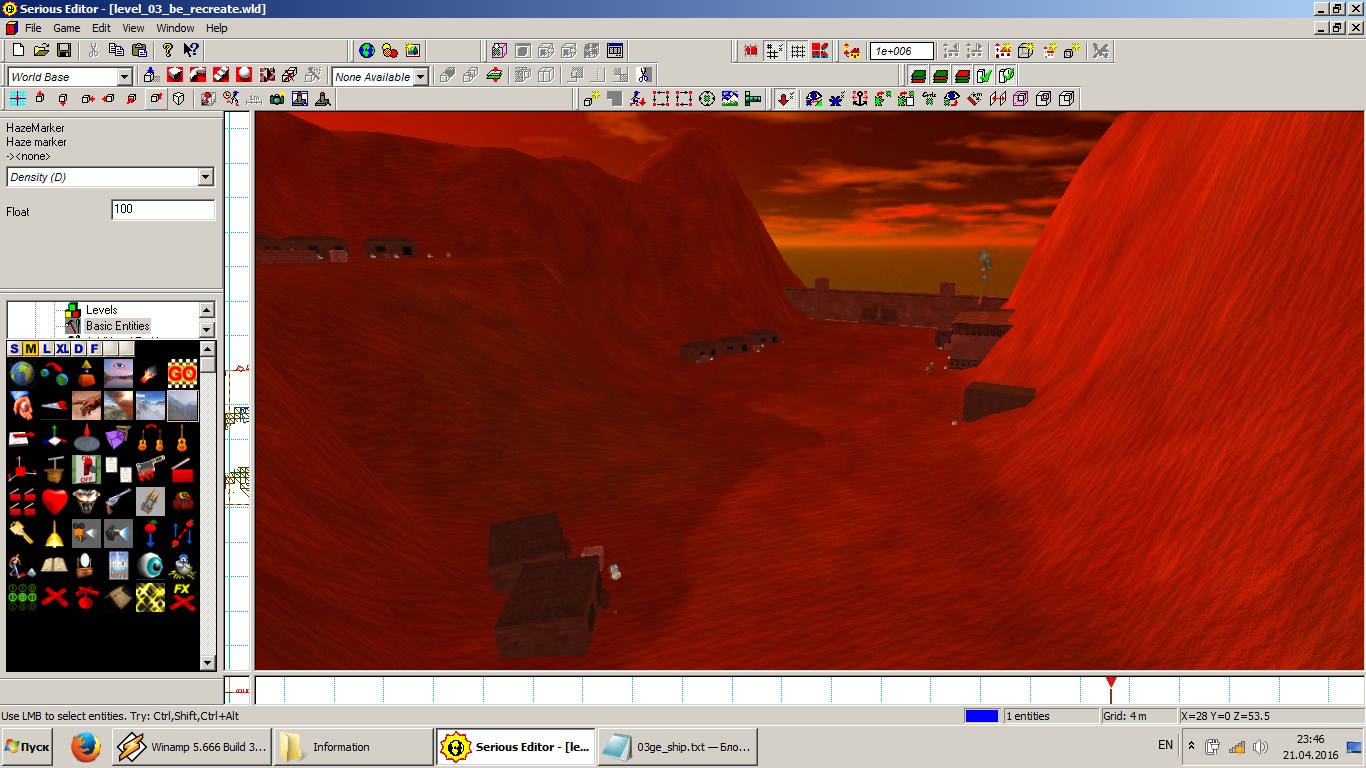Click the Float value field showing 100
The width and height of the screenshot is (1366, 768).
163,209
